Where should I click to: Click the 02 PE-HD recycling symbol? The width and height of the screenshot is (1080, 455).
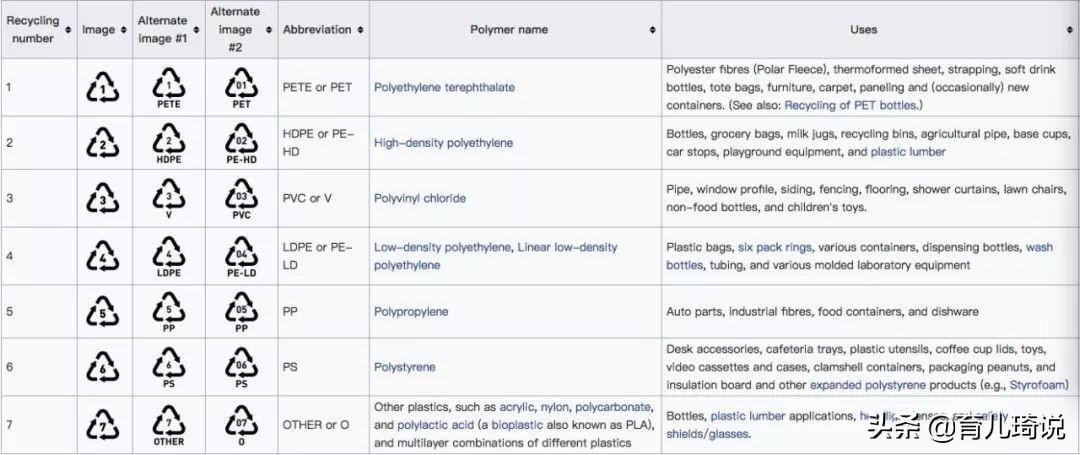pyautogui.click(x=241, y=143)
